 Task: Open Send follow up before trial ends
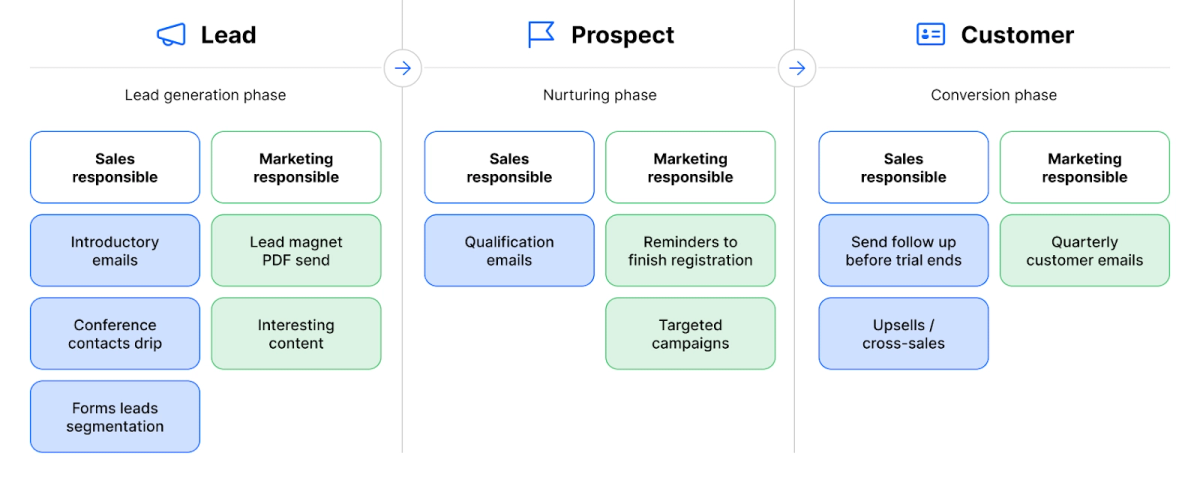tap(903, 251)
